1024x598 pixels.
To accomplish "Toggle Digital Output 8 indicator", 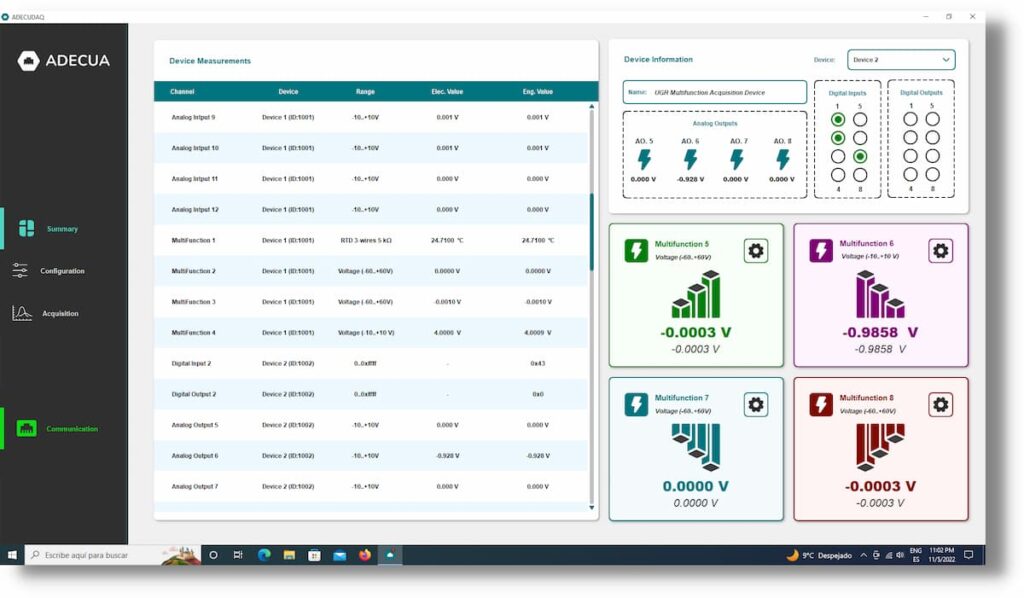I will [932, 175].
